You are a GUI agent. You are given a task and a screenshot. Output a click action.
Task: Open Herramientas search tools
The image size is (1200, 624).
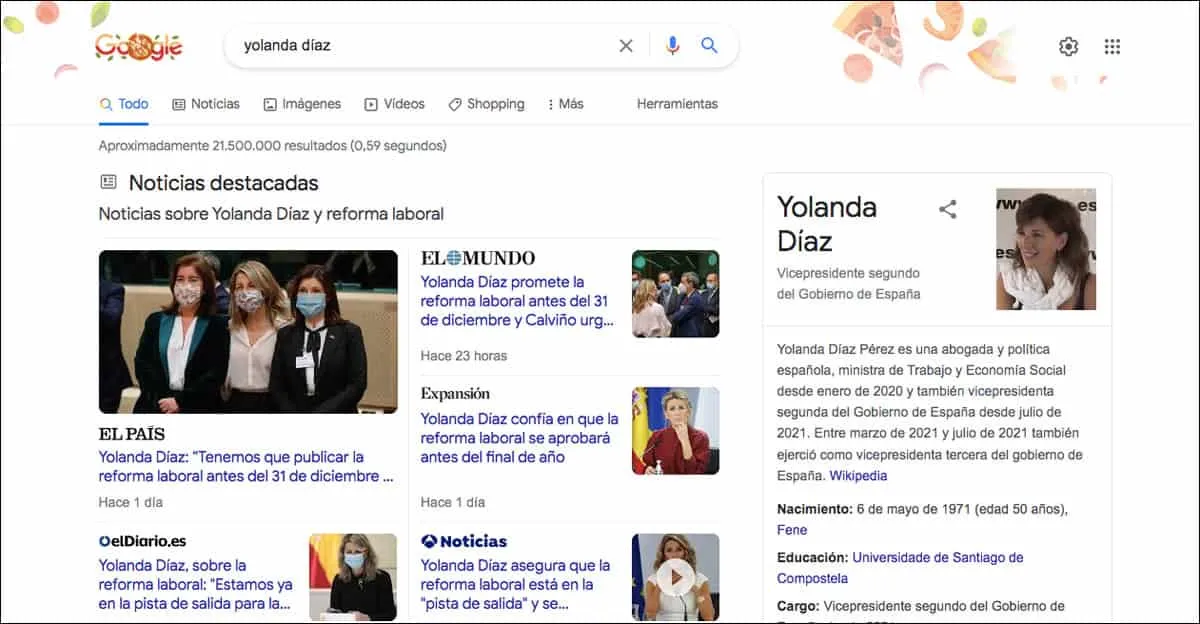(677, 104)
